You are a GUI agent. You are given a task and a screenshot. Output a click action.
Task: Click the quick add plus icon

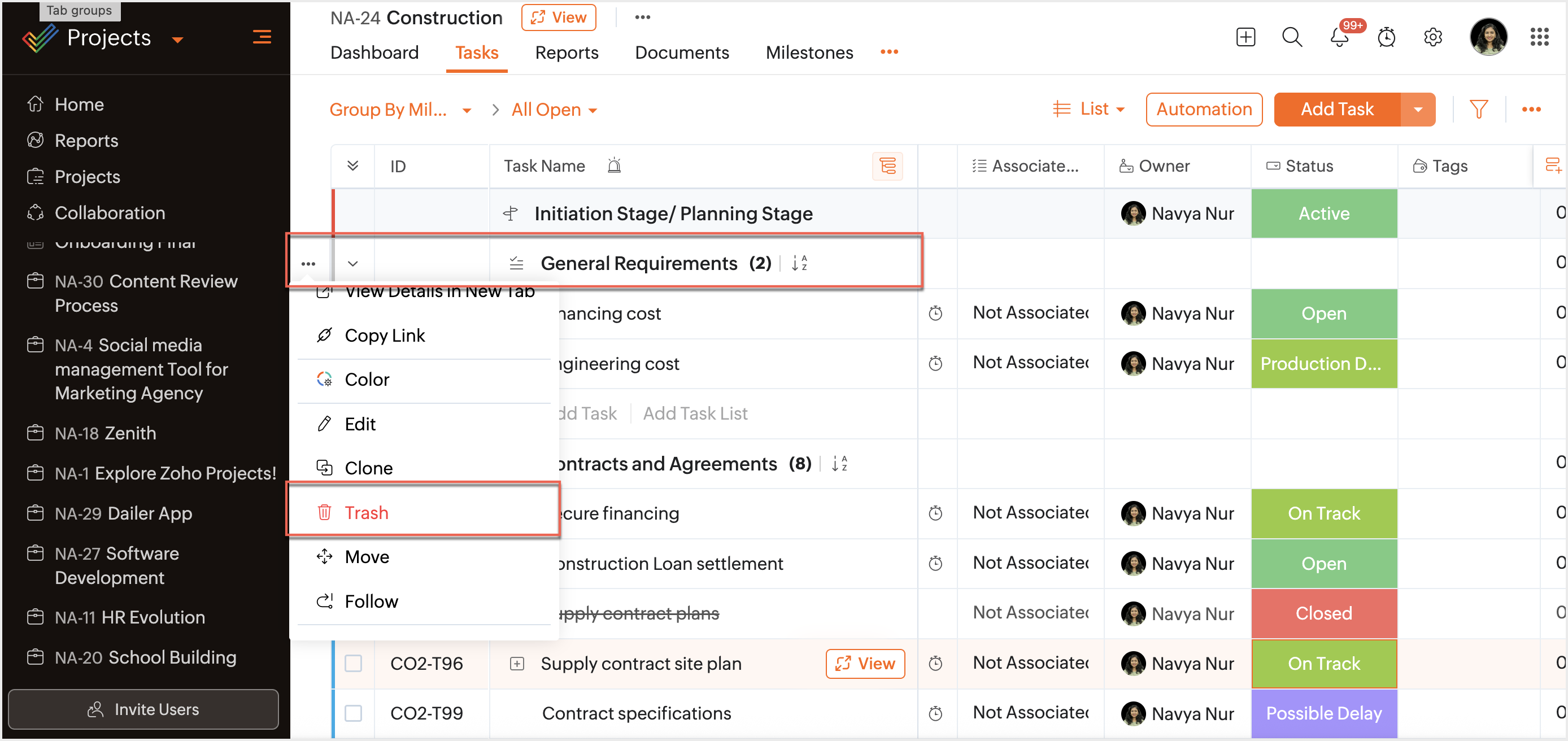click(1245, 38)
